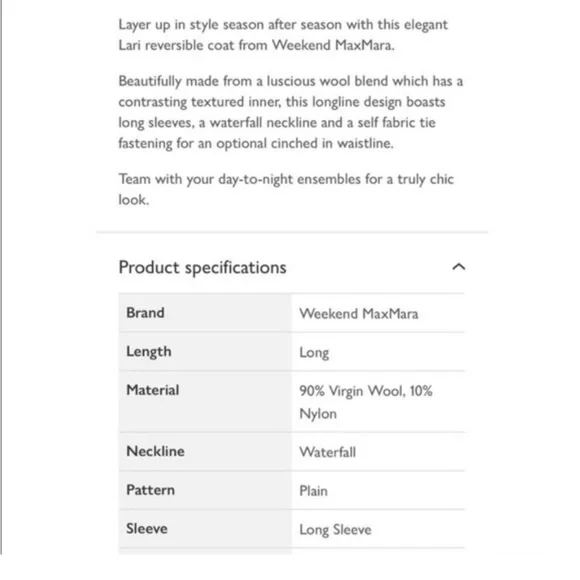This screenshot has height=580, width=580.
Task: Select the Neckline label cell
Action: tap(205, 451)
